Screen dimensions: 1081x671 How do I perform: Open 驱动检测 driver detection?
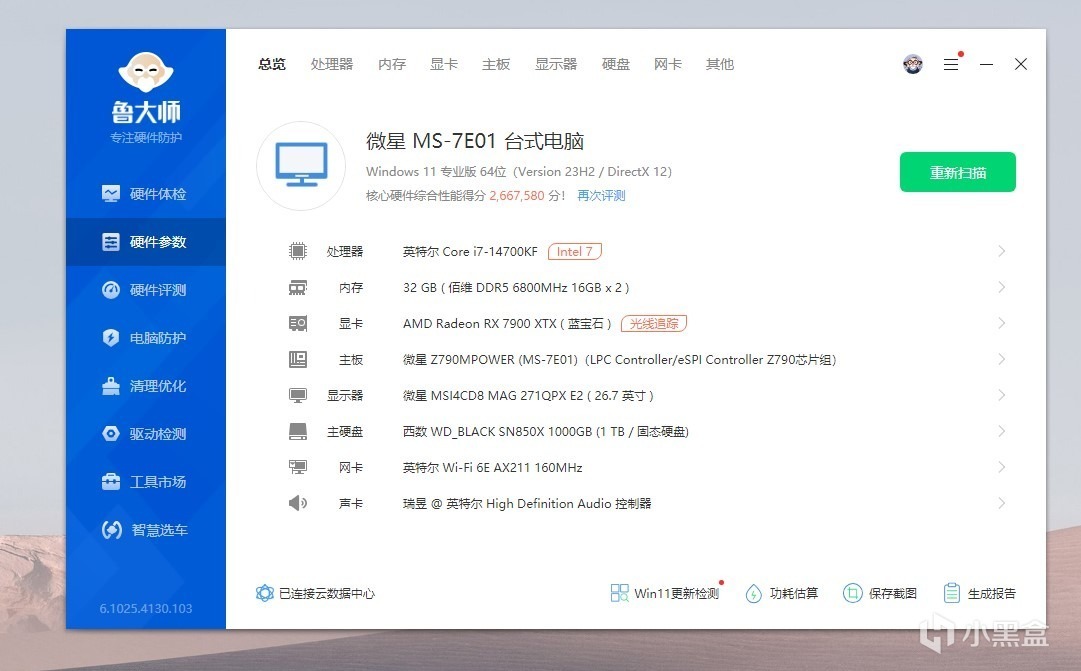click(145, 434)
